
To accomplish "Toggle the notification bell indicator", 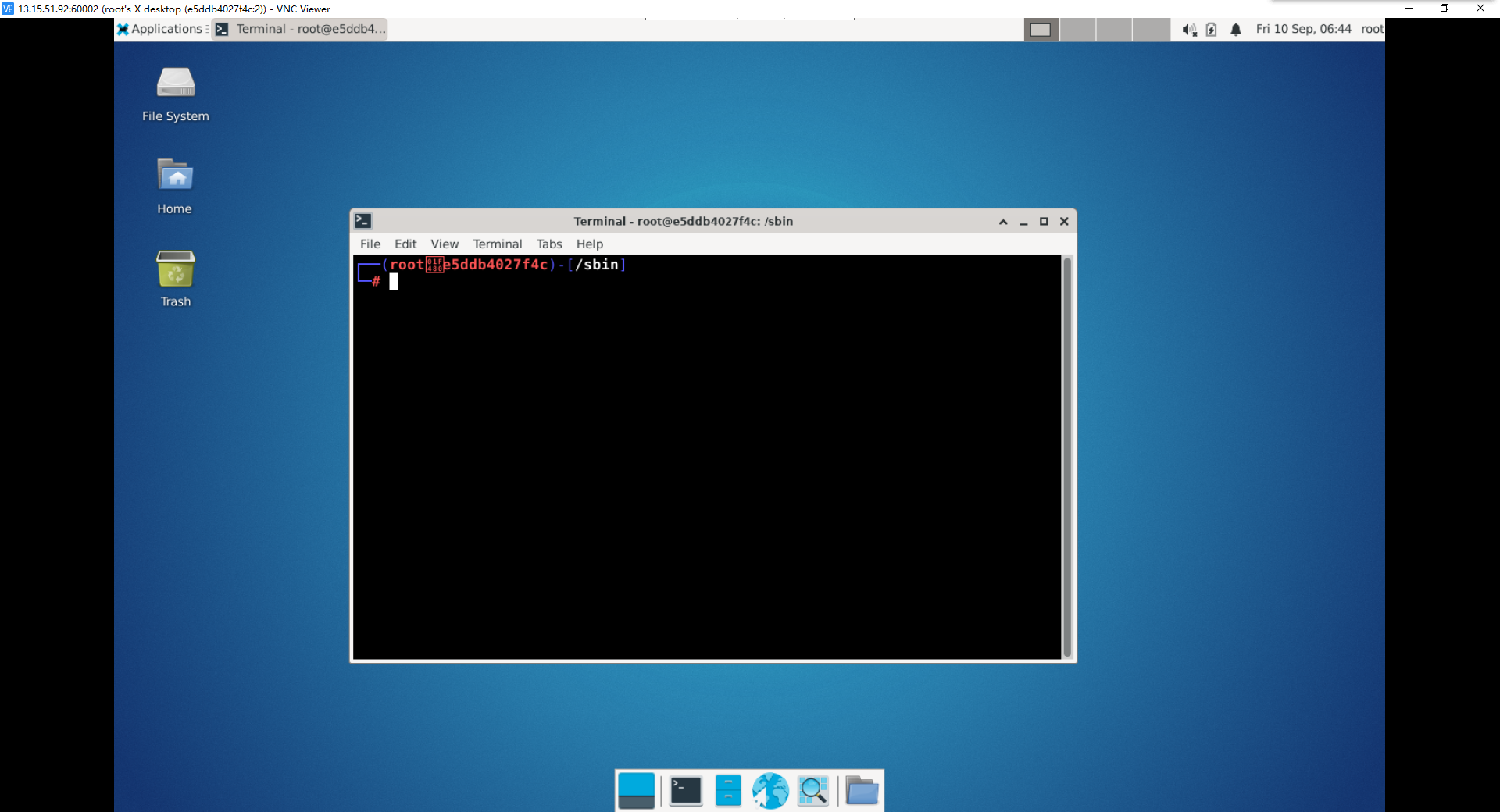I will coord(1235,29).
